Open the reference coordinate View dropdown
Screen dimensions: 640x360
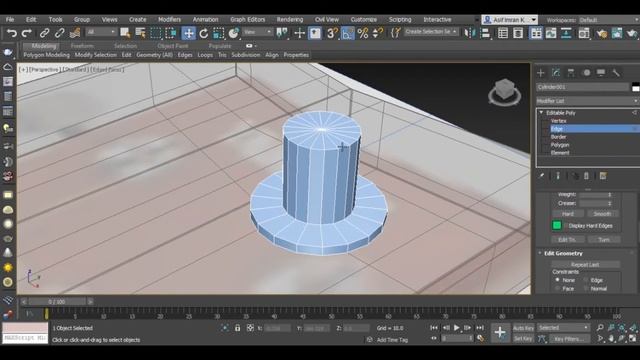[x=258, y=32]
